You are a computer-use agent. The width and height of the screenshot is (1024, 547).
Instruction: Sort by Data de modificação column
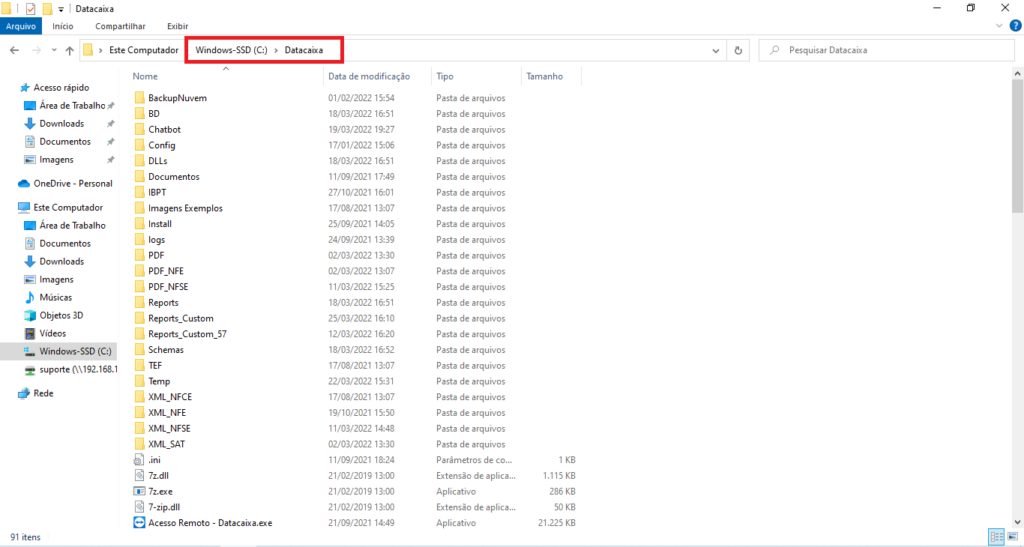(x=368, y=76)
